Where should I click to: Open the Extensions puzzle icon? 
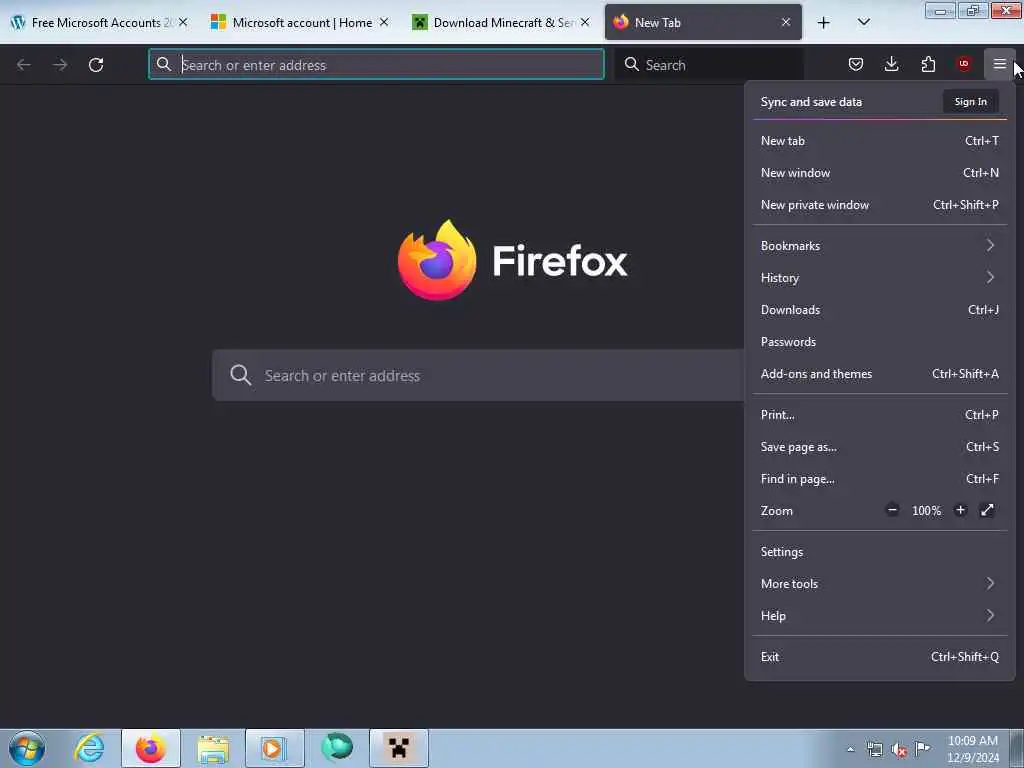point(928,64)
